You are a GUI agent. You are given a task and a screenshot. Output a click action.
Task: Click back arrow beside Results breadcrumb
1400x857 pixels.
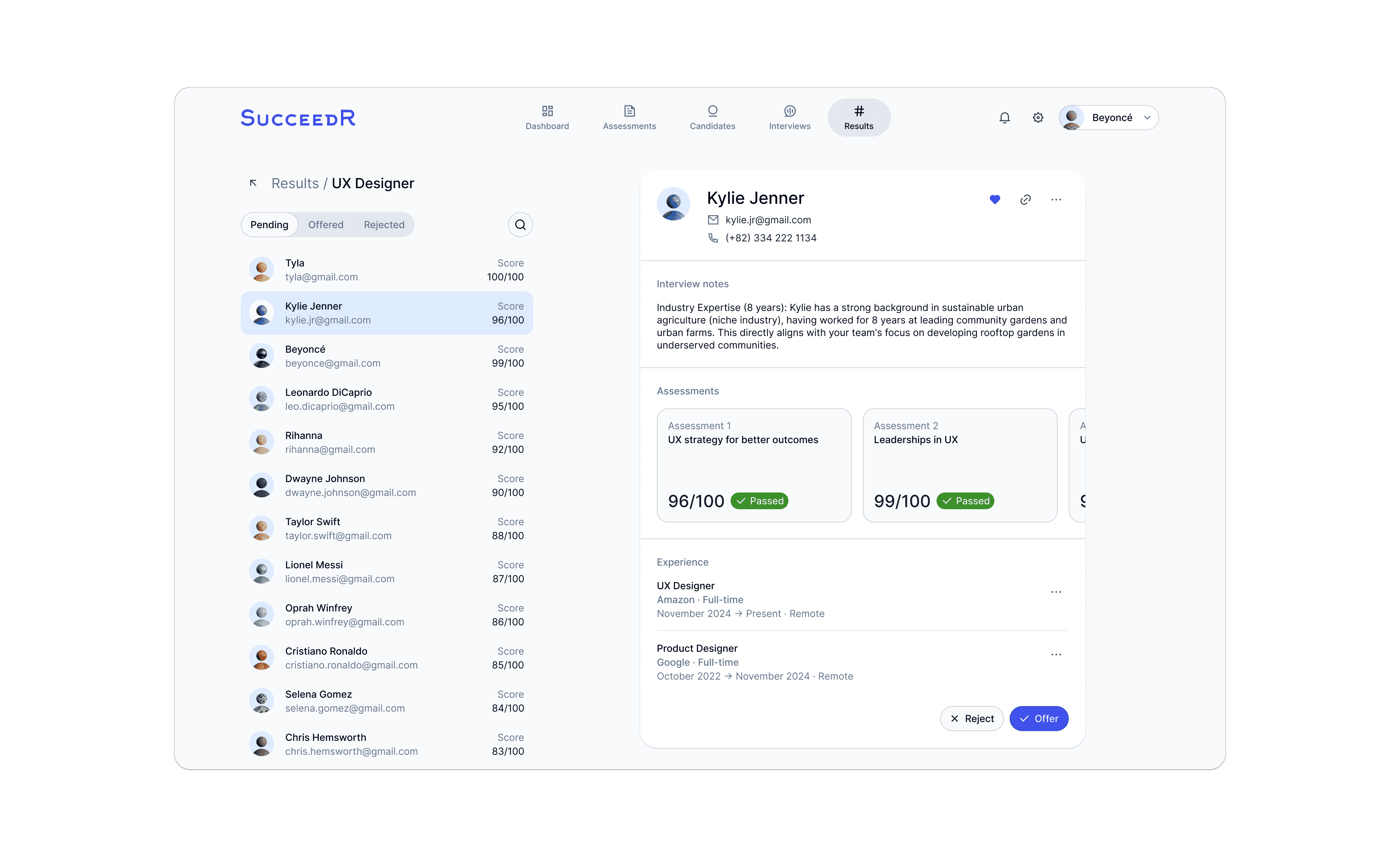253,183
